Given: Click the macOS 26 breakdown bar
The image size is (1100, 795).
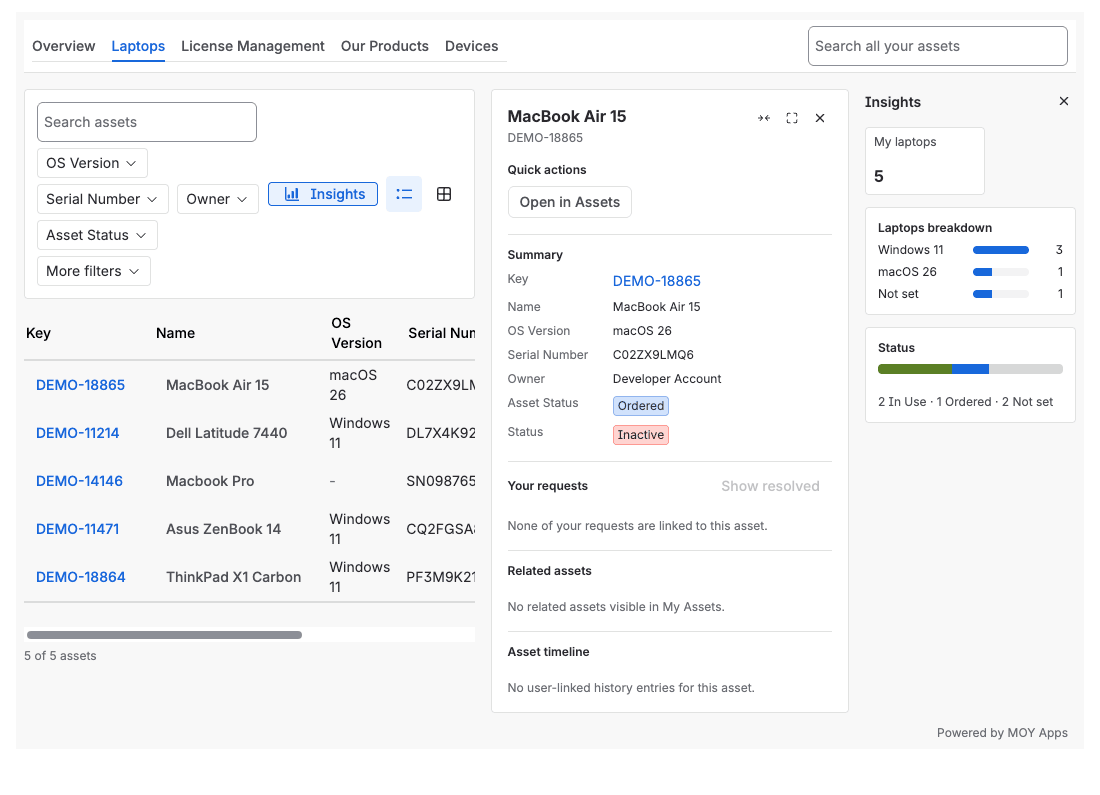Looking at the screenshot, I should click(1000, 272).
